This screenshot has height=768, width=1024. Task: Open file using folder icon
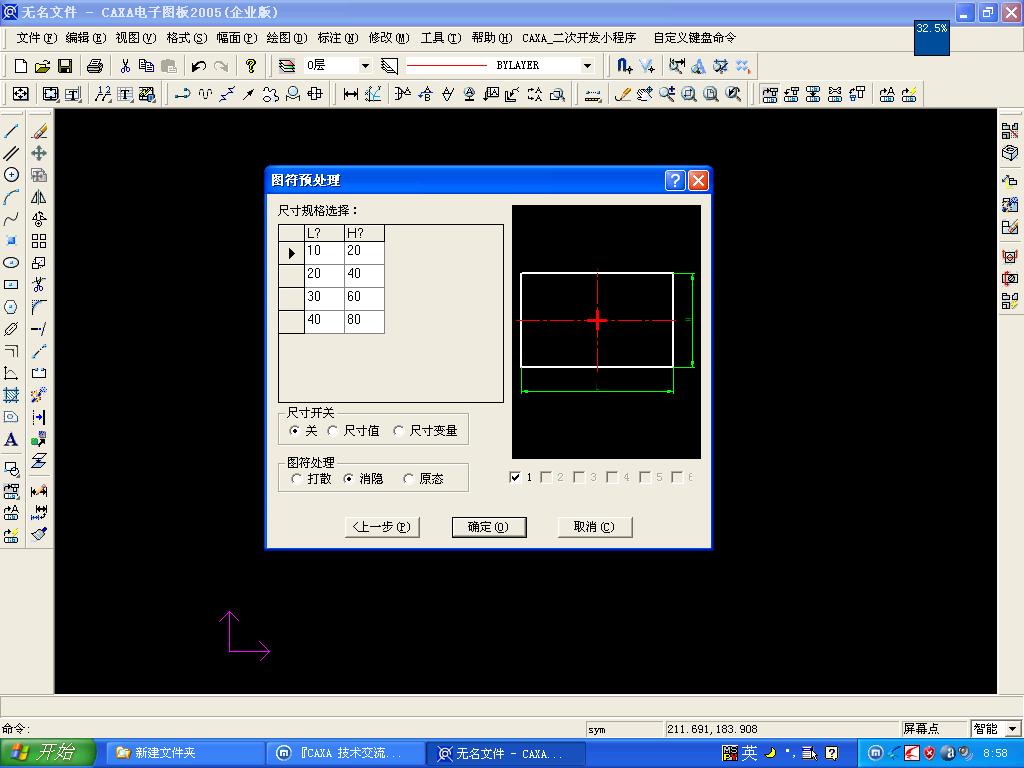(42, 65)
